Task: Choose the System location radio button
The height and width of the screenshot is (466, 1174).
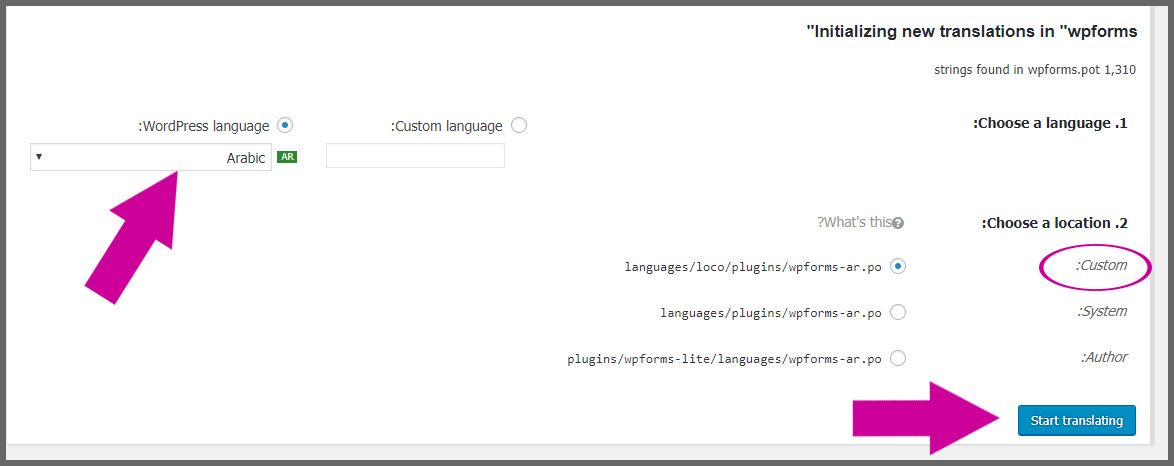Action: [898, 312]
